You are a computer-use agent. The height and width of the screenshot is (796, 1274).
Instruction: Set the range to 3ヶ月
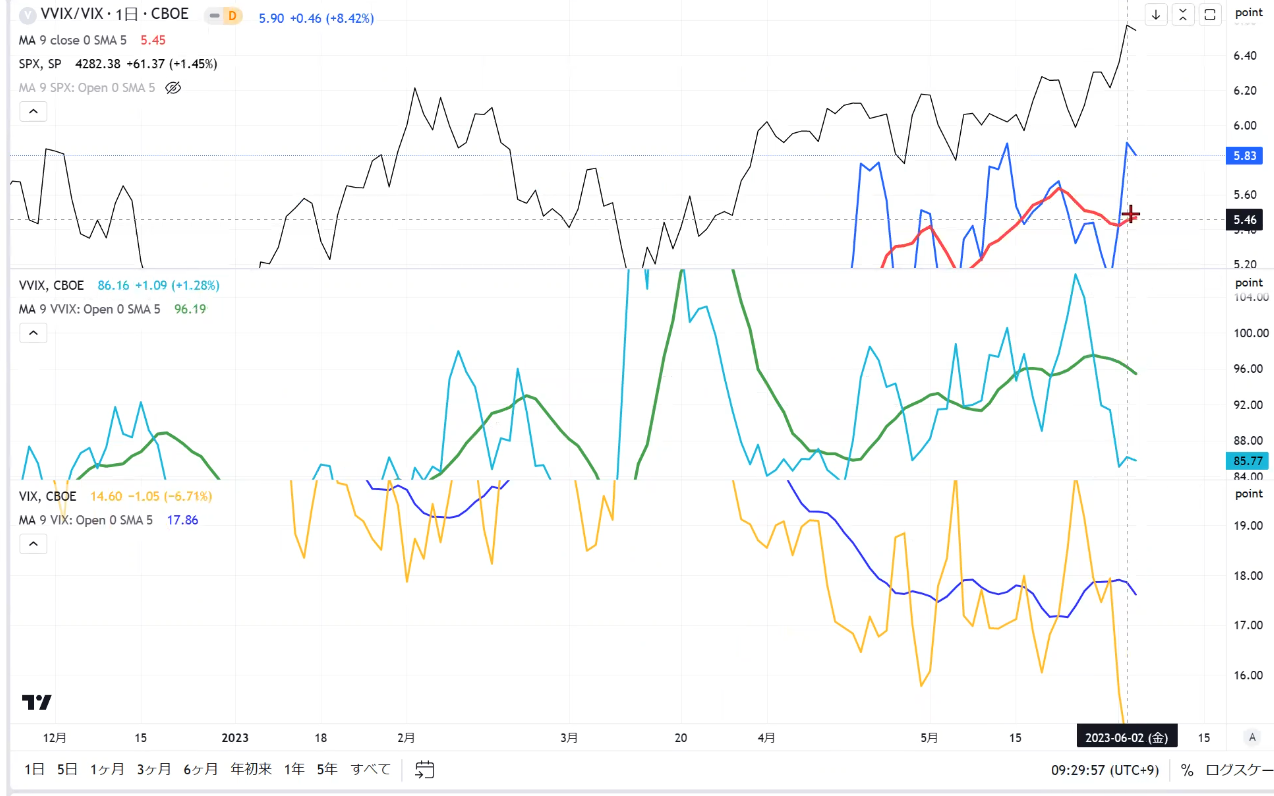pos(154,769)
